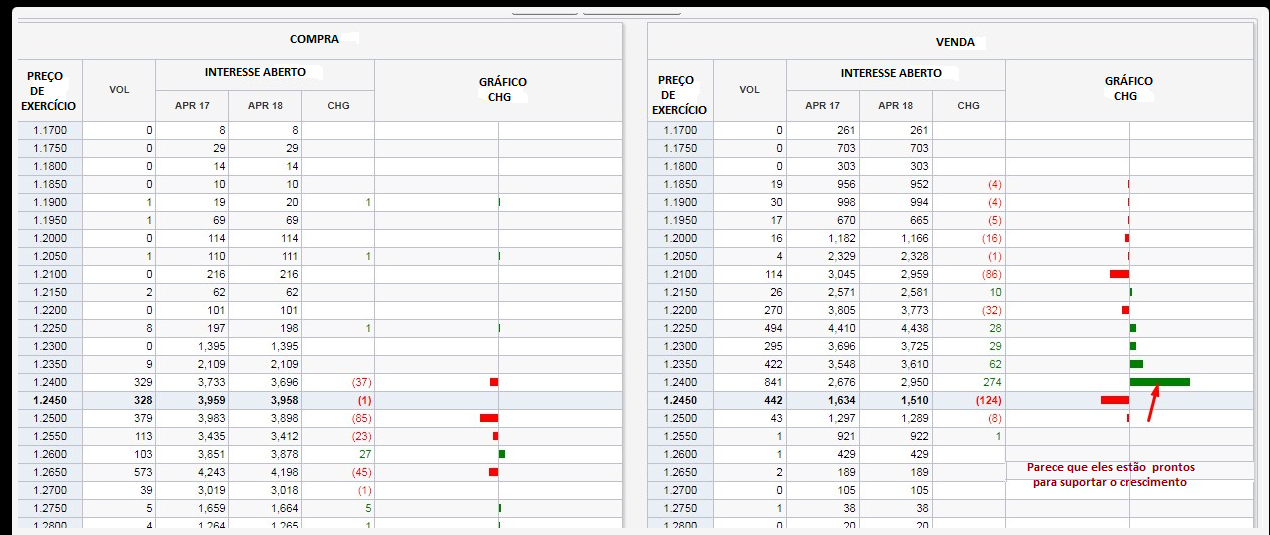Select the COMPRA table header
Image resolution: width=1270 pixels, height=535 pixels.
[314, 39]
